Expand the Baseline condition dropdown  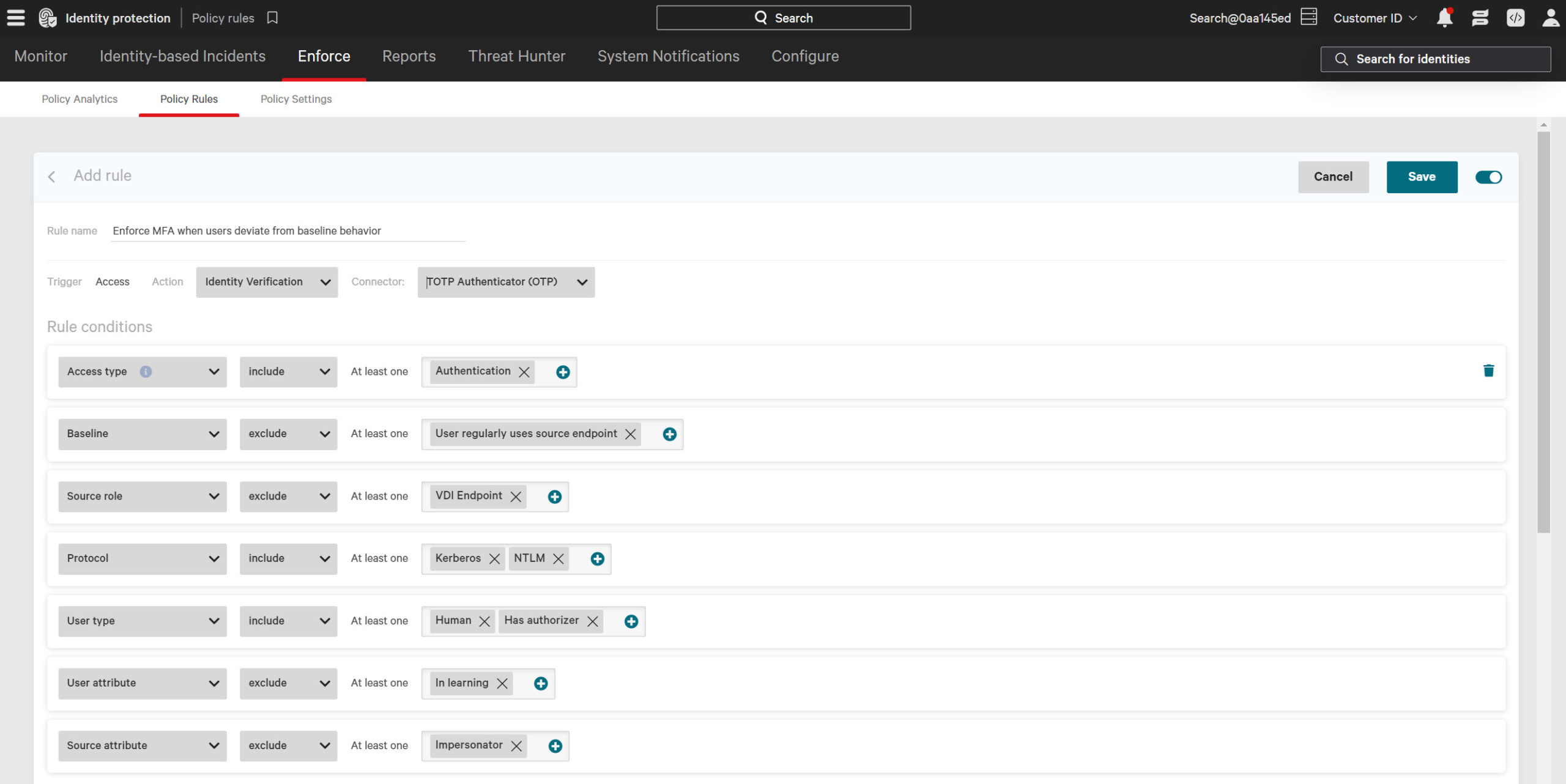(x=143, y=434)
